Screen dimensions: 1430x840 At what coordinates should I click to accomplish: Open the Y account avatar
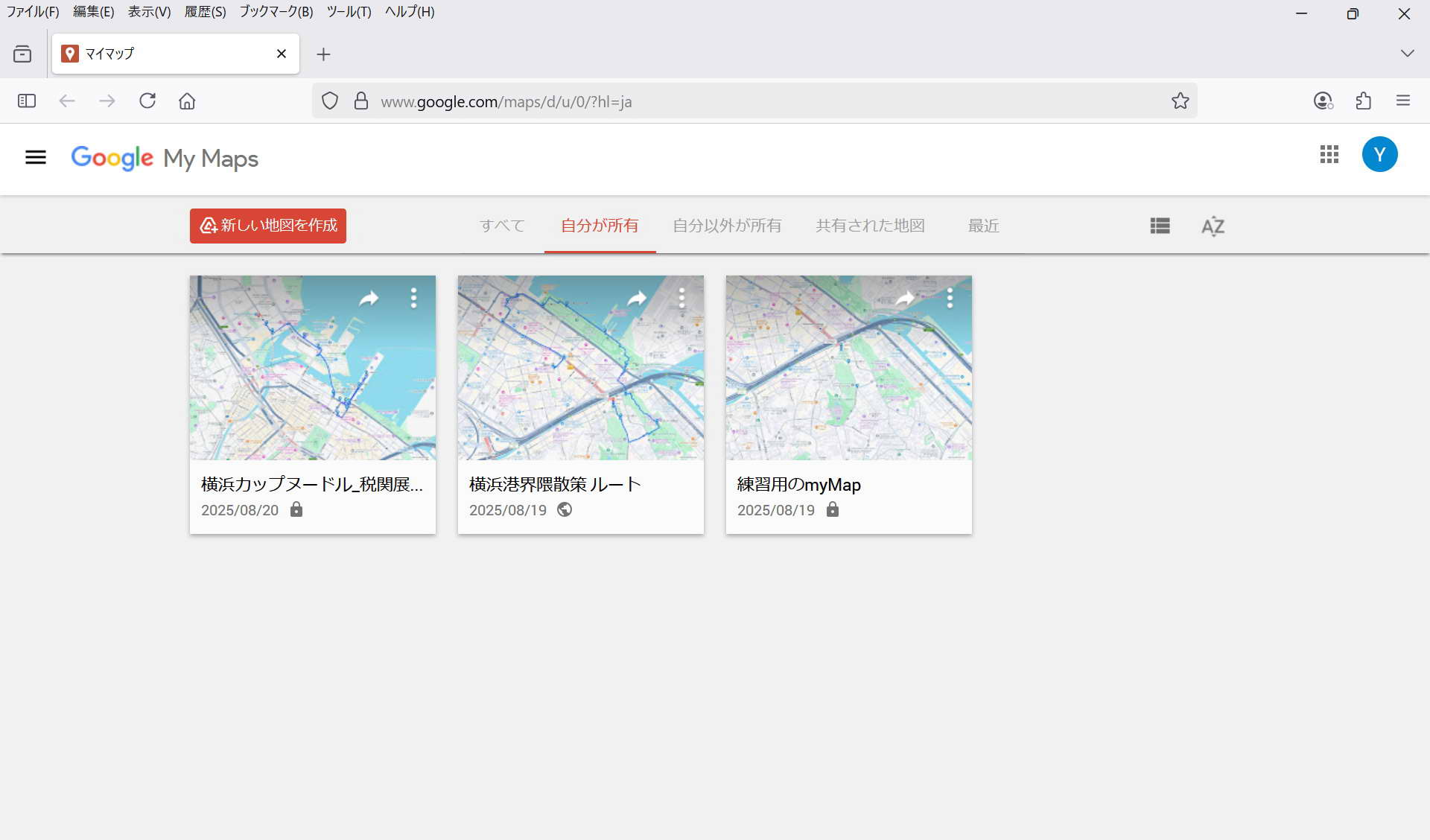pos(1379,155)
